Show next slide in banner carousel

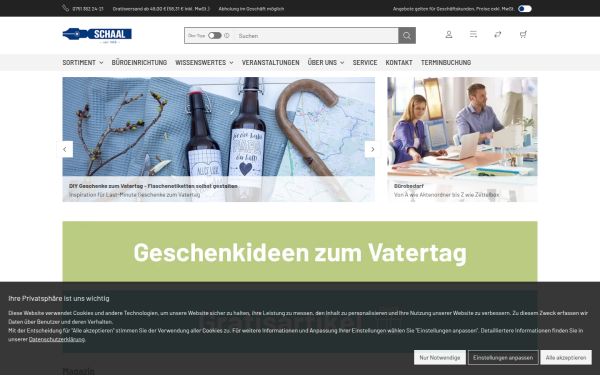click(x=373, y=149)
